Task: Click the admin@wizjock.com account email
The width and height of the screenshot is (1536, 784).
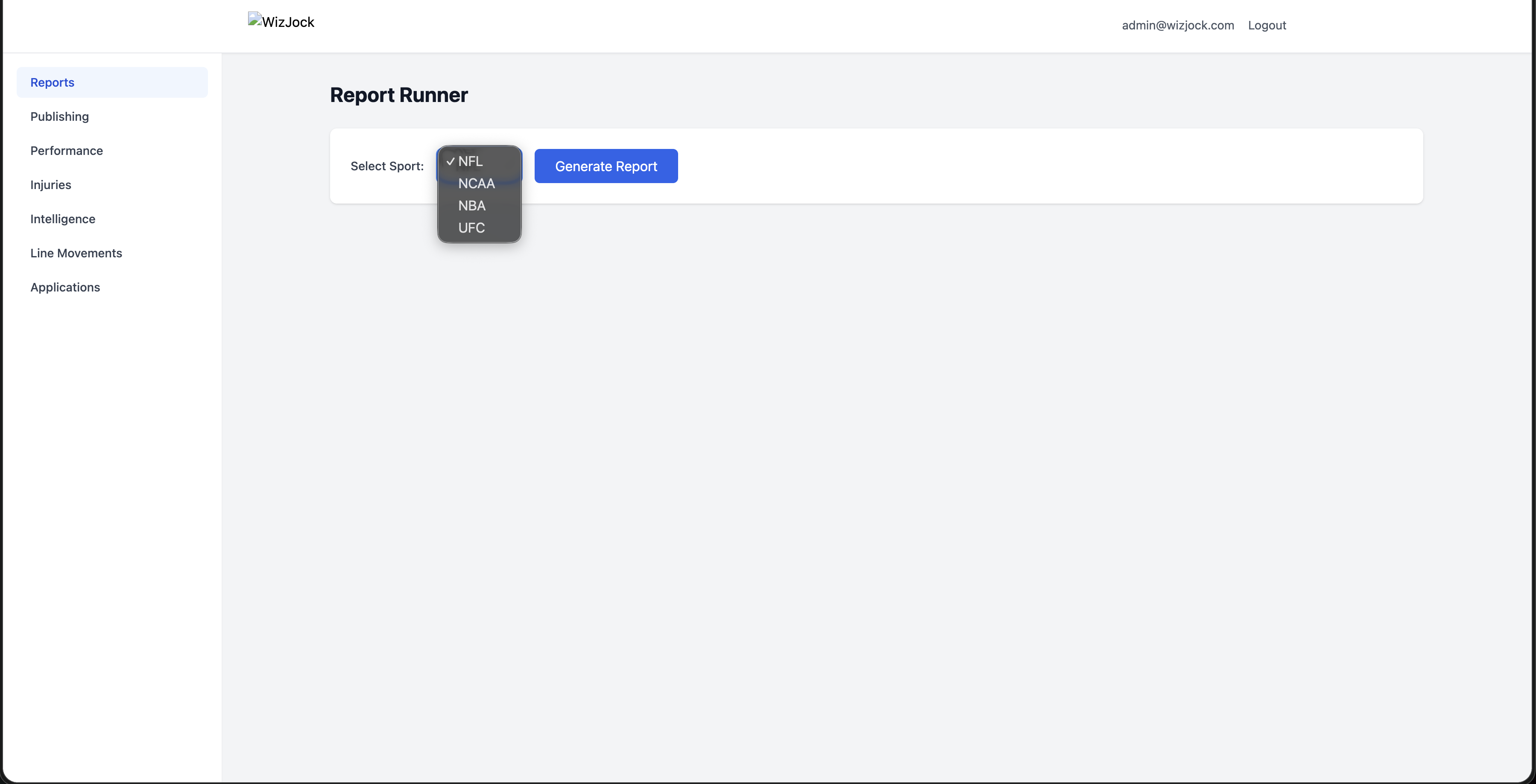Action: pos(1178,26)
